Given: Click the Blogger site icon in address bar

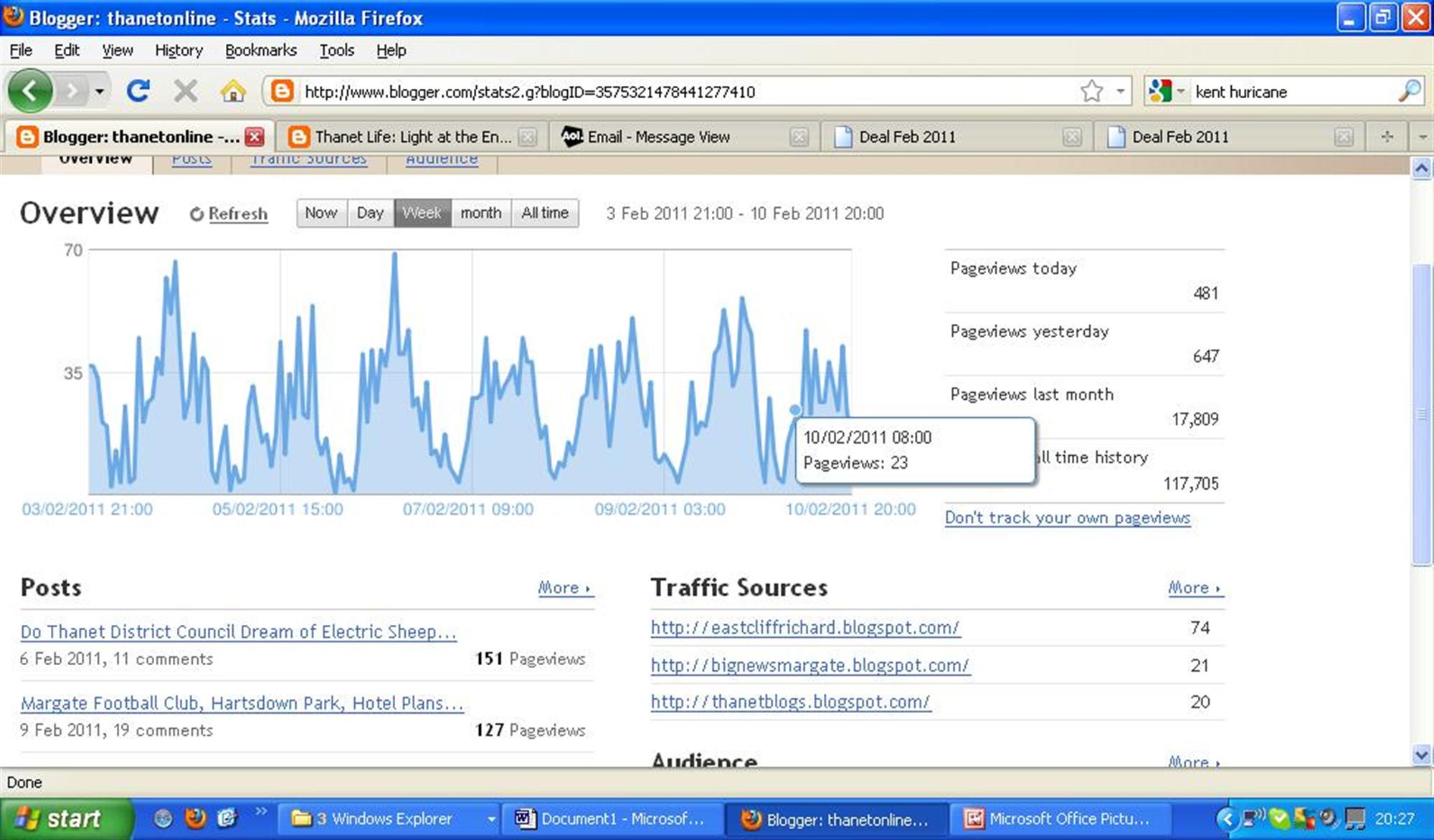Looking at the screenshot, I should click(282, 92).
